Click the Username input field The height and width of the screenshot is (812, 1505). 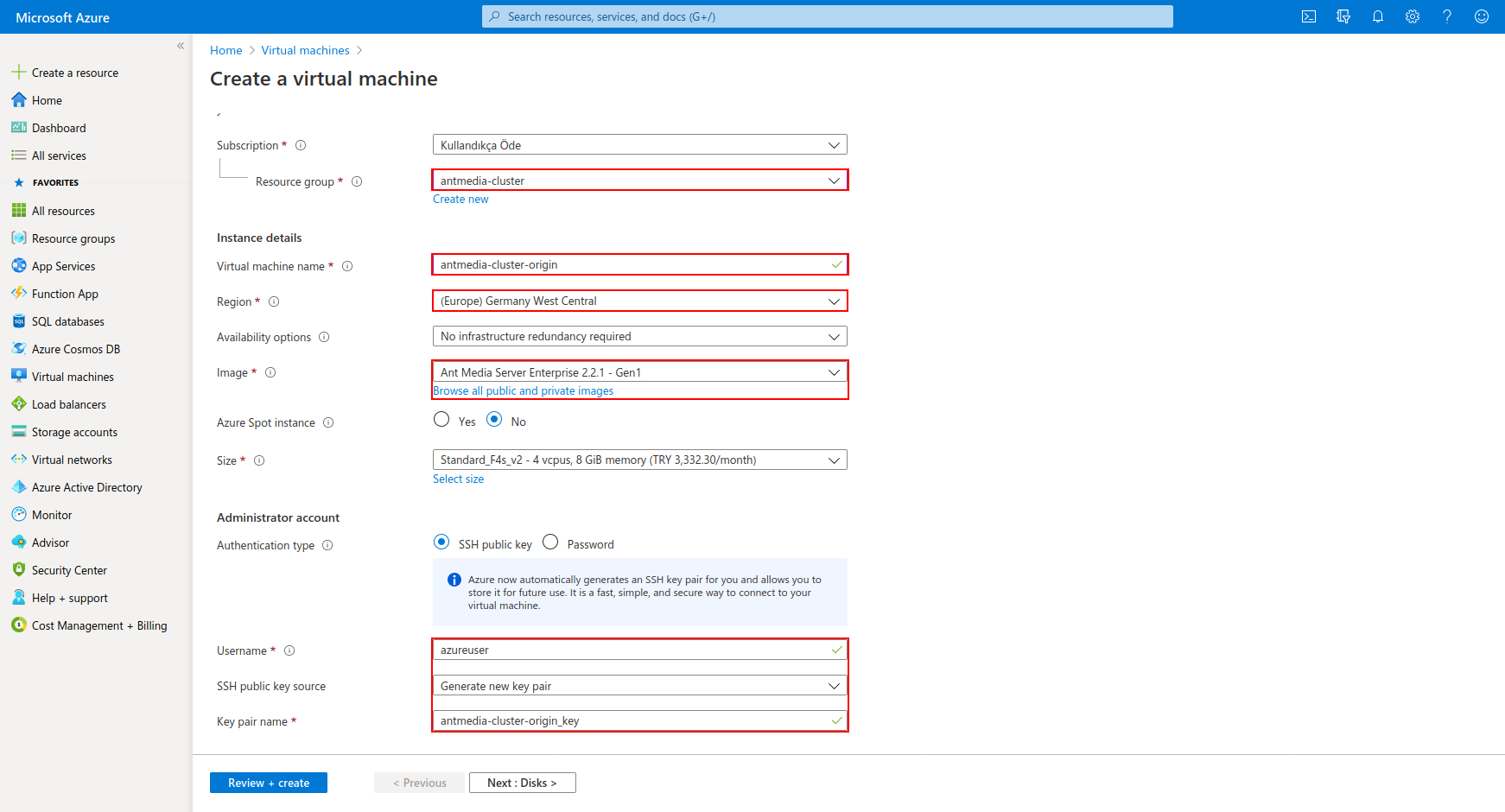click(639, 650)
